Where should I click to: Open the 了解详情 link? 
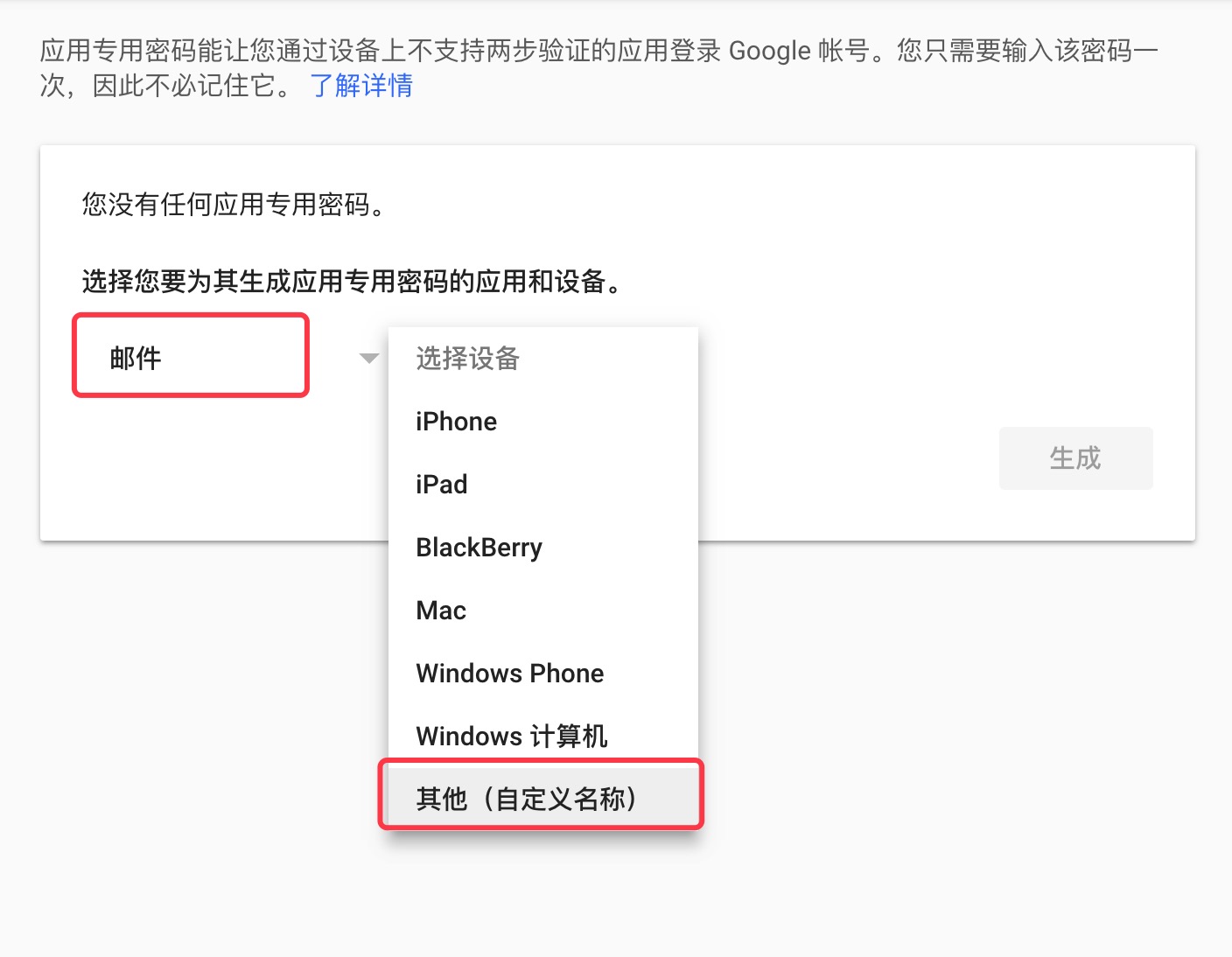tap(361, 86)
